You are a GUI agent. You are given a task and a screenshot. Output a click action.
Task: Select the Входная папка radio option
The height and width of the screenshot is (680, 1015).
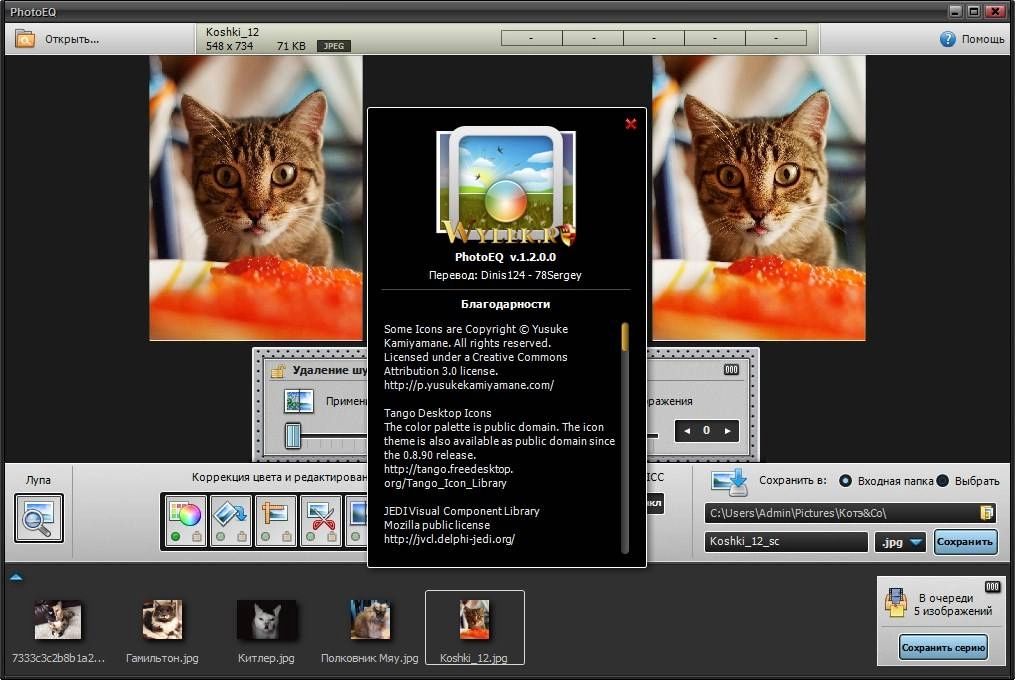pos(845,481)
